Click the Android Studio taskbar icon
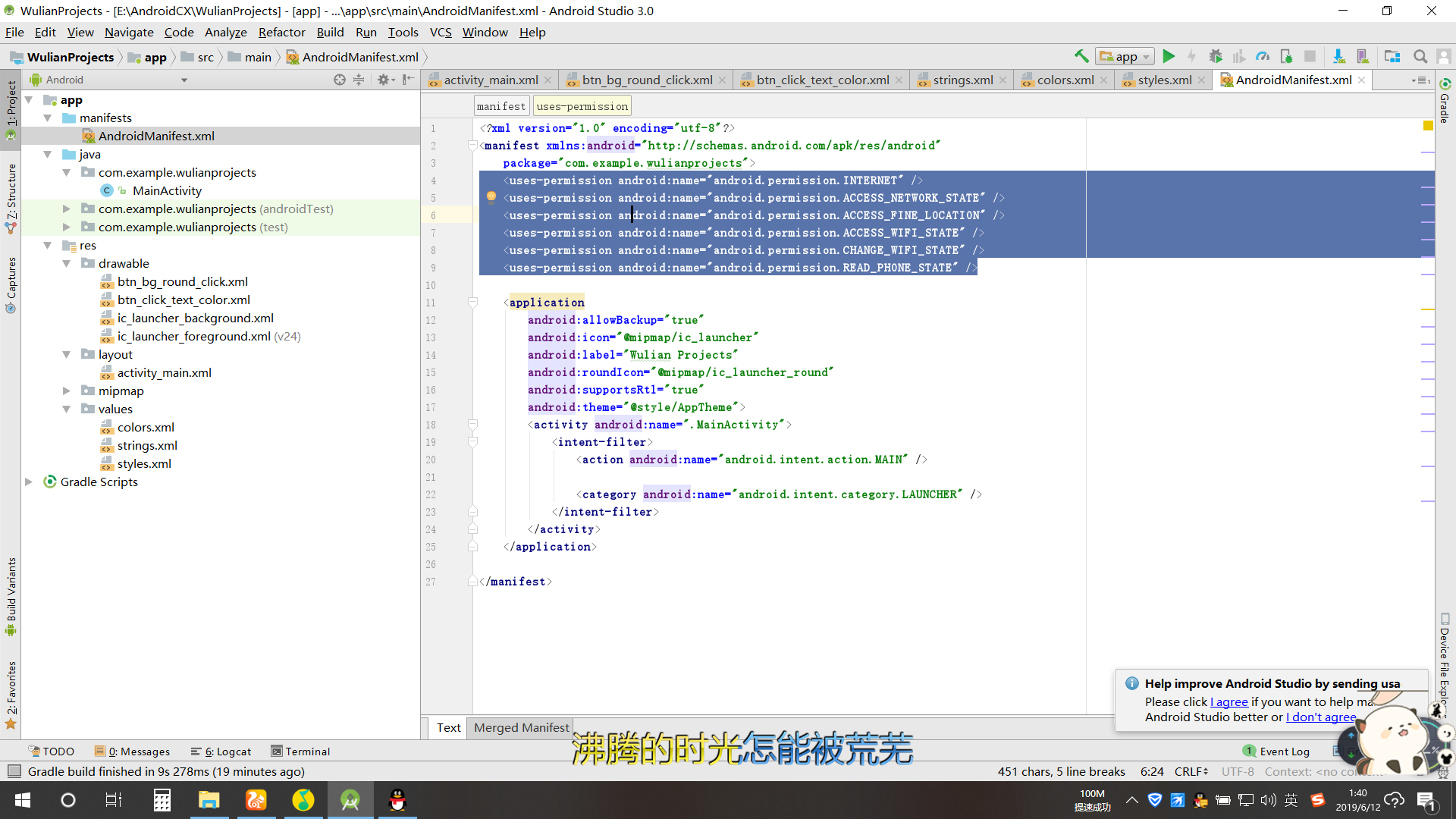This screenshot has height=819, width=1456. click(350, 800)
